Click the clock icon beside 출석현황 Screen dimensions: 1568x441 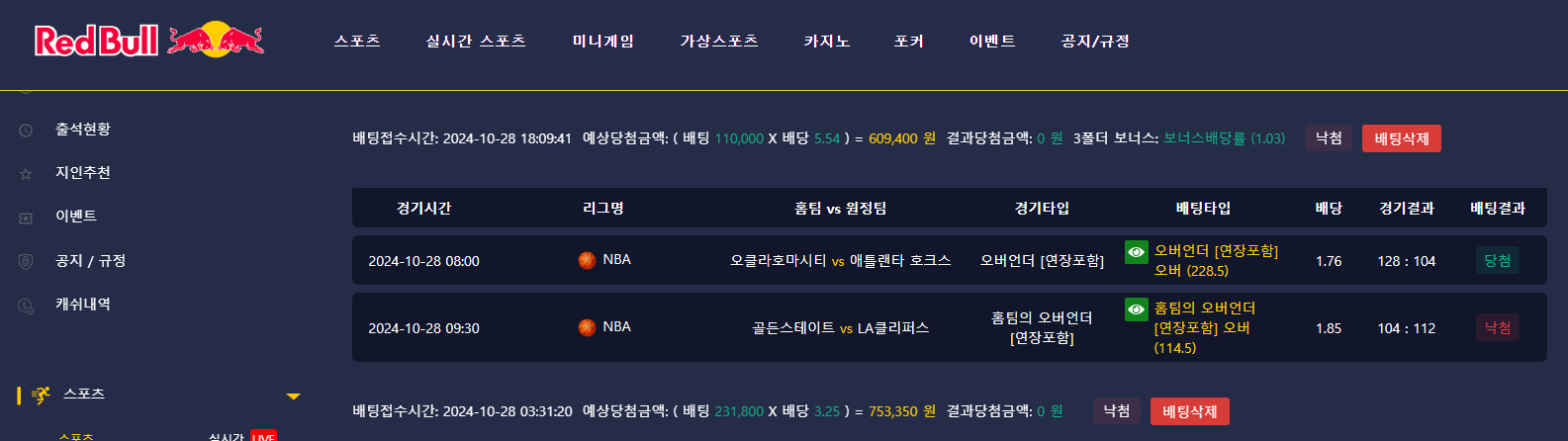26,131
